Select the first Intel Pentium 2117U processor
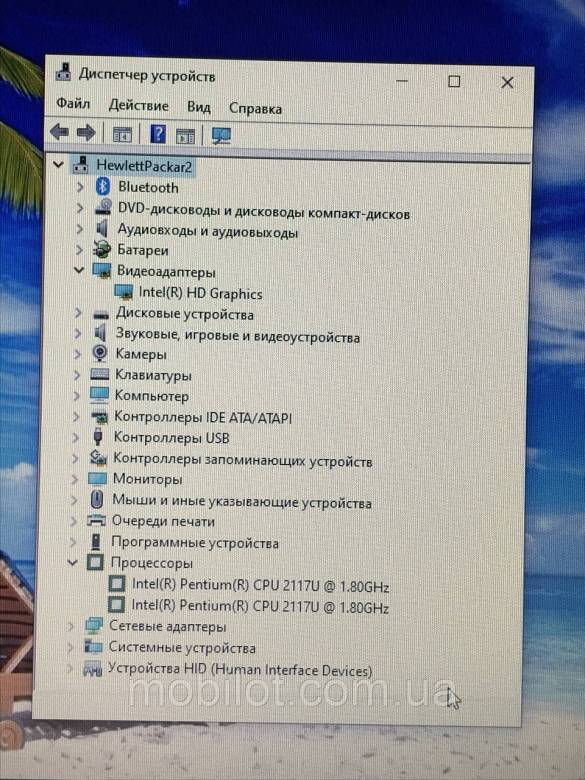Viewport: 585px width, 780px height. coord(260,585)
